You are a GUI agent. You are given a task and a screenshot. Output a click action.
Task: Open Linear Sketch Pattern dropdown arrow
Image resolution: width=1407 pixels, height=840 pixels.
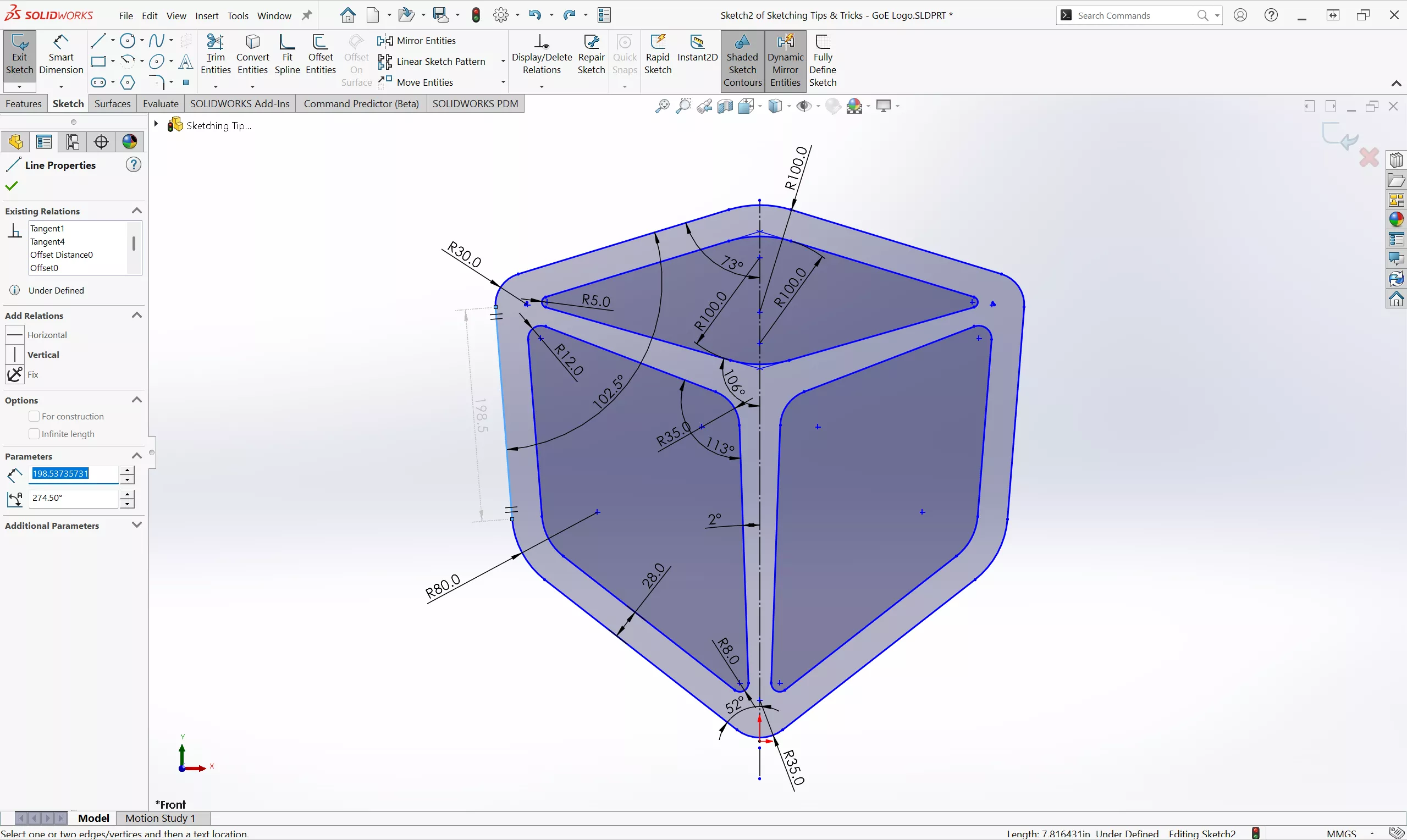503,62
